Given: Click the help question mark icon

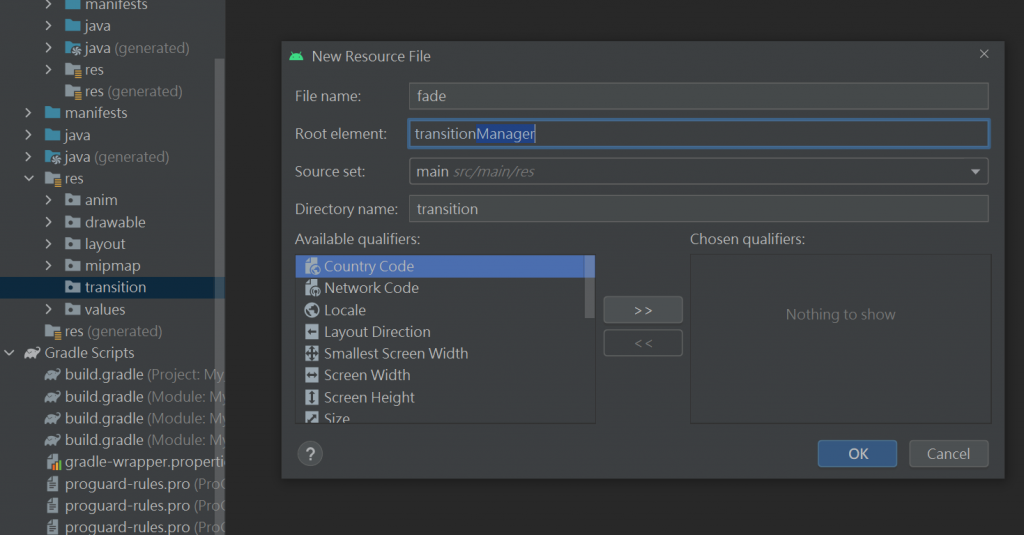Looking at the screenshot, I should pyautogui.click(x=309, y=453).
